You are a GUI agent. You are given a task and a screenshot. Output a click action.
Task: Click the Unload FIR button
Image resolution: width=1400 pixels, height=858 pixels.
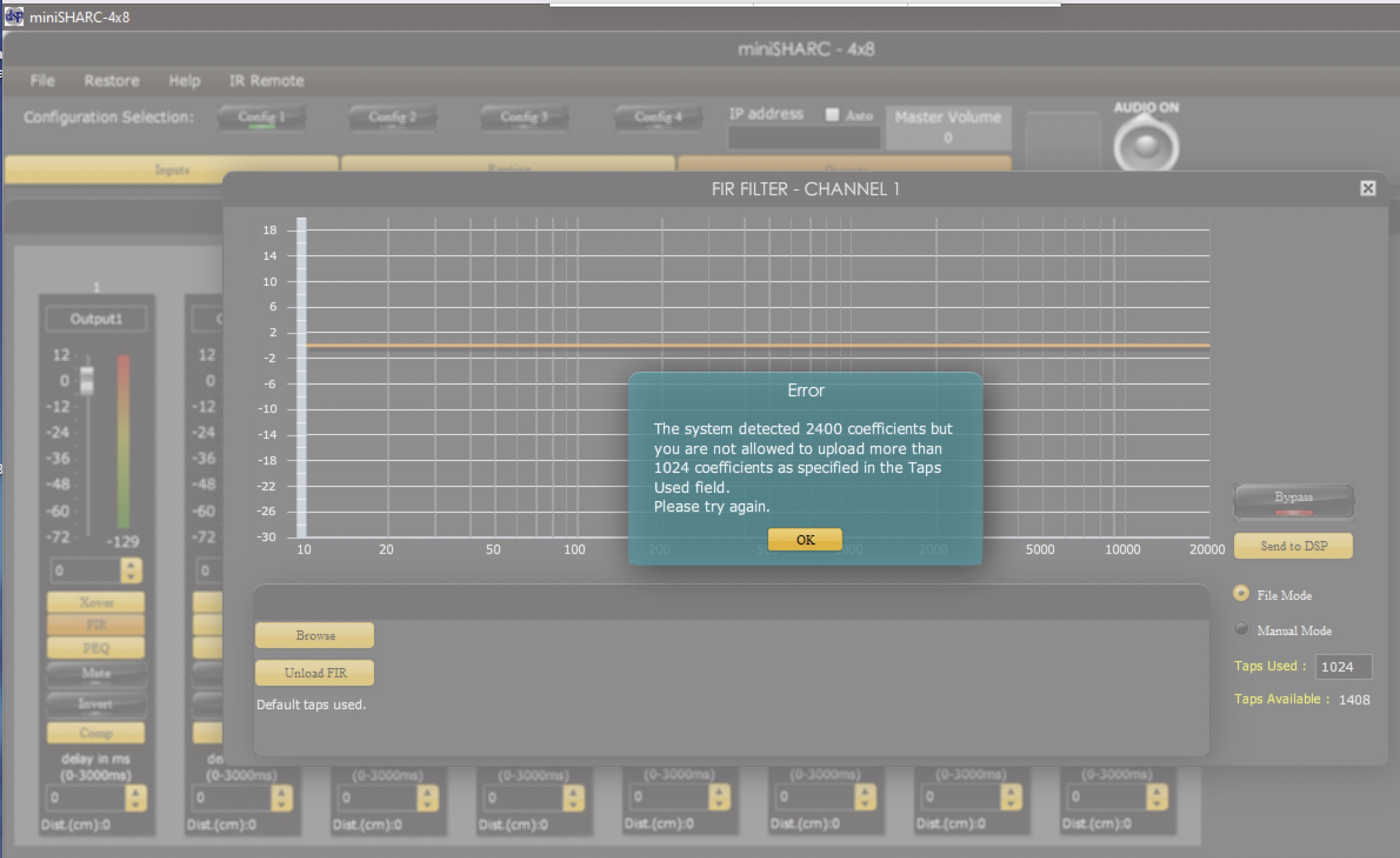coord(315,673)
